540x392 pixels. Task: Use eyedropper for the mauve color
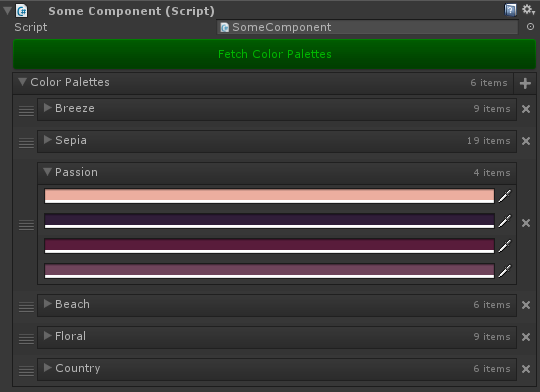(x=505, y=271)
